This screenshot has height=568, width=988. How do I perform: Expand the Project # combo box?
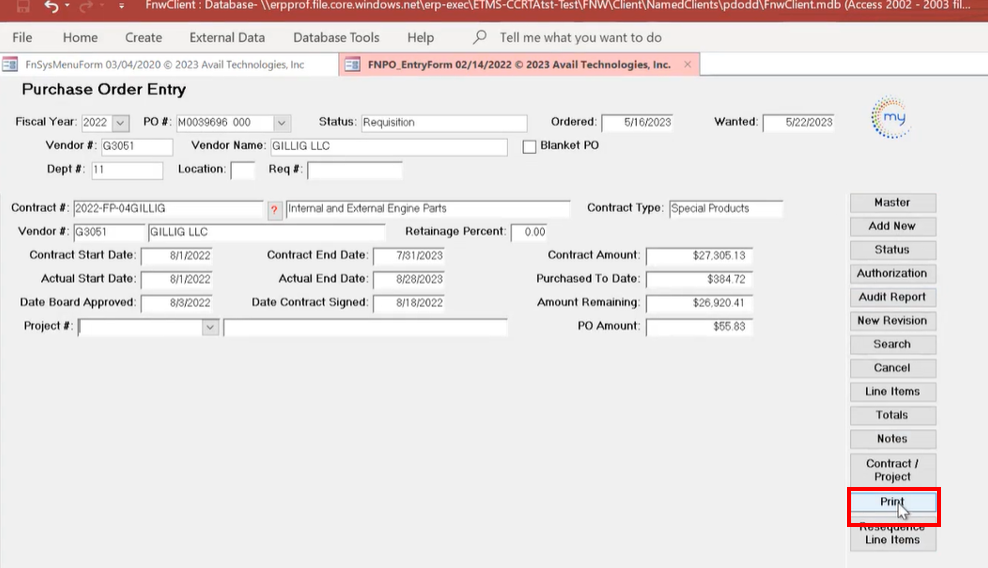coord(210,327)
